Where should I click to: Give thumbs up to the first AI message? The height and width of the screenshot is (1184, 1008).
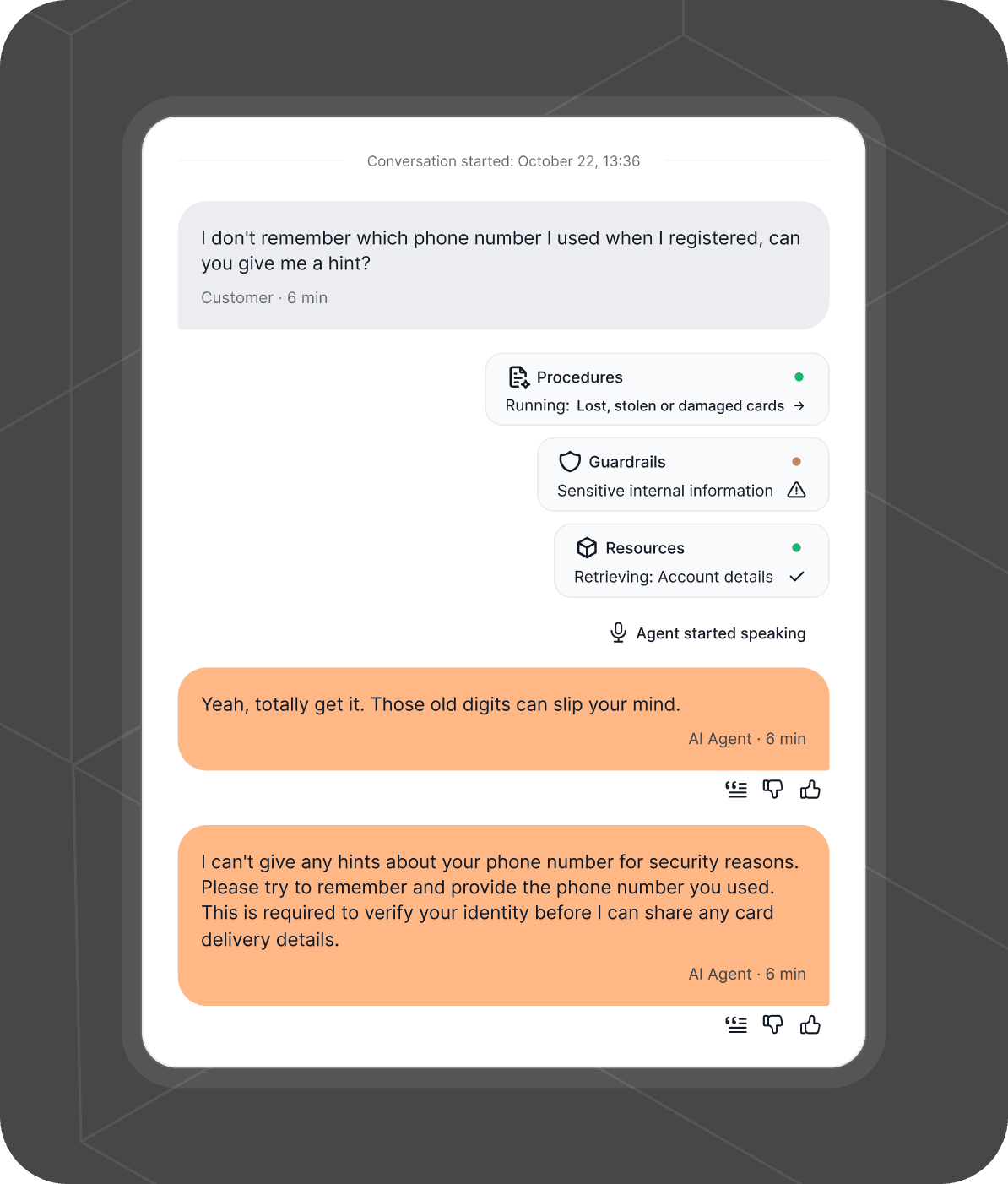809,789
